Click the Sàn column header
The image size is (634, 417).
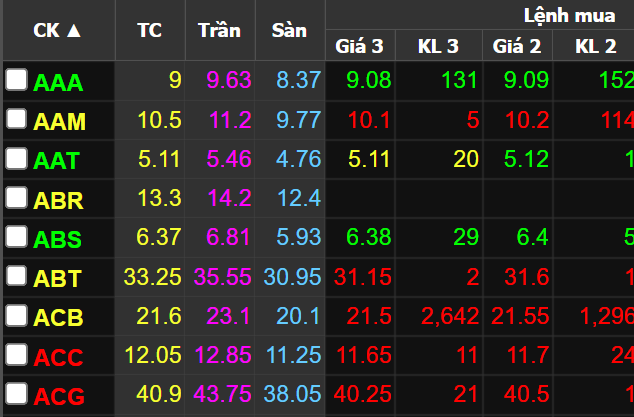pyautogui.click(x=290, y=30)
